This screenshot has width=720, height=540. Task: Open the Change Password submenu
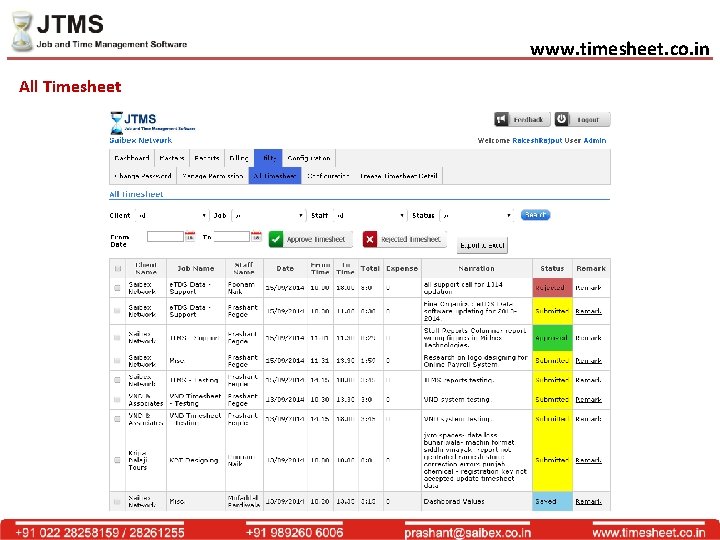[x=143, y=176]
